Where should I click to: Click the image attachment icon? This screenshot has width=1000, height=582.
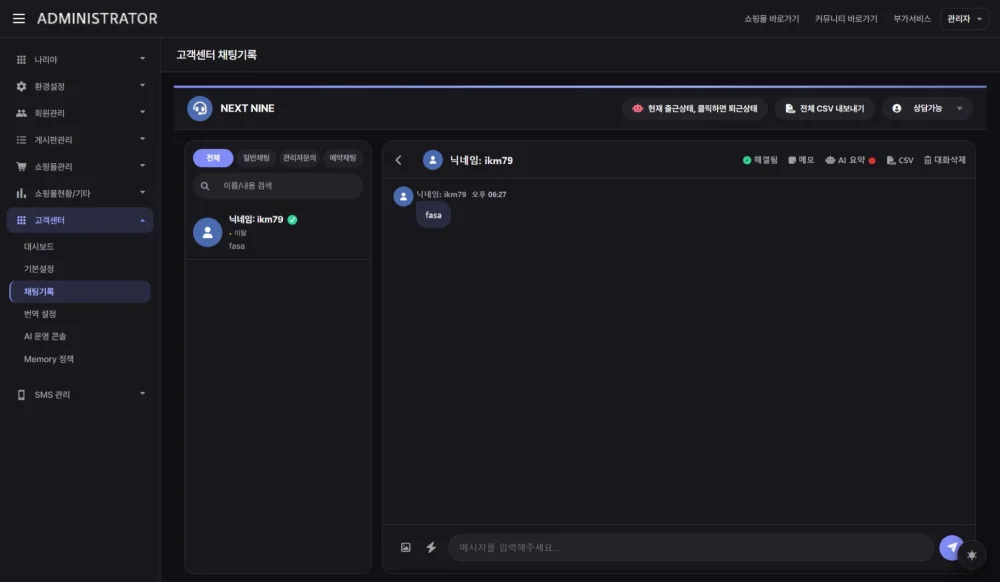[406, 548]
